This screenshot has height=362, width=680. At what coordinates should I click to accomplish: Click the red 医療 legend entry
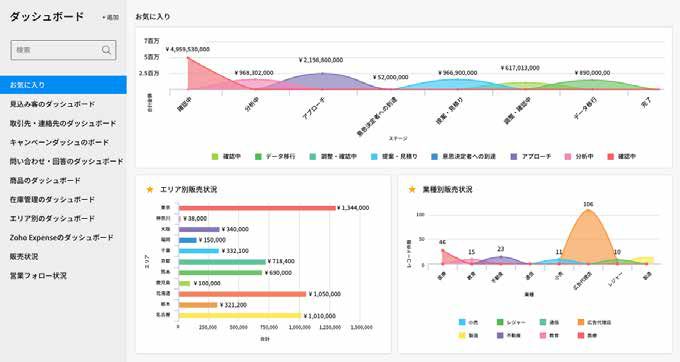(x=587, y=335)
